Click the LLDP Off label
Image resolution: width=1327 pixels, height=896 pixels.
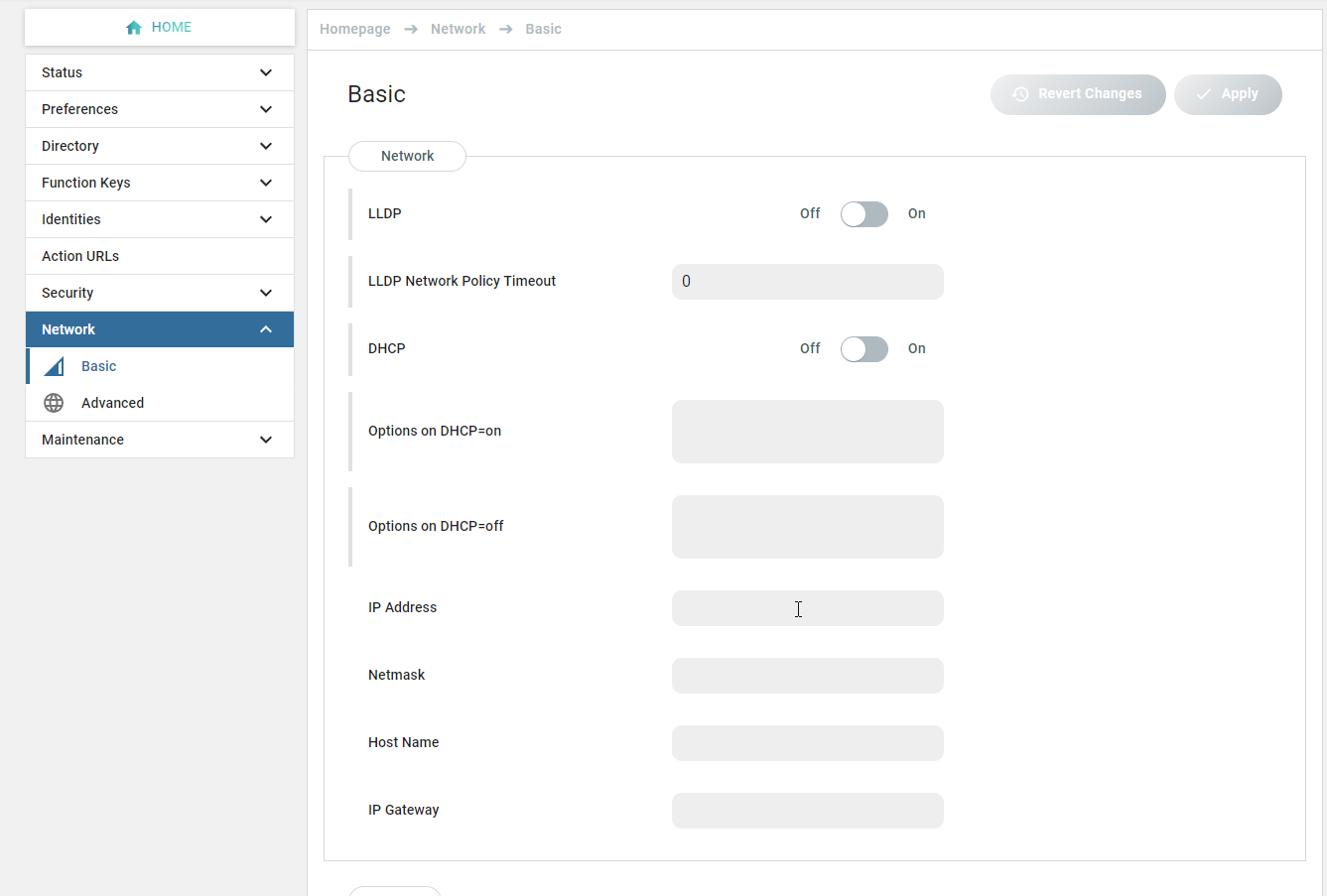tap(810, 213)
